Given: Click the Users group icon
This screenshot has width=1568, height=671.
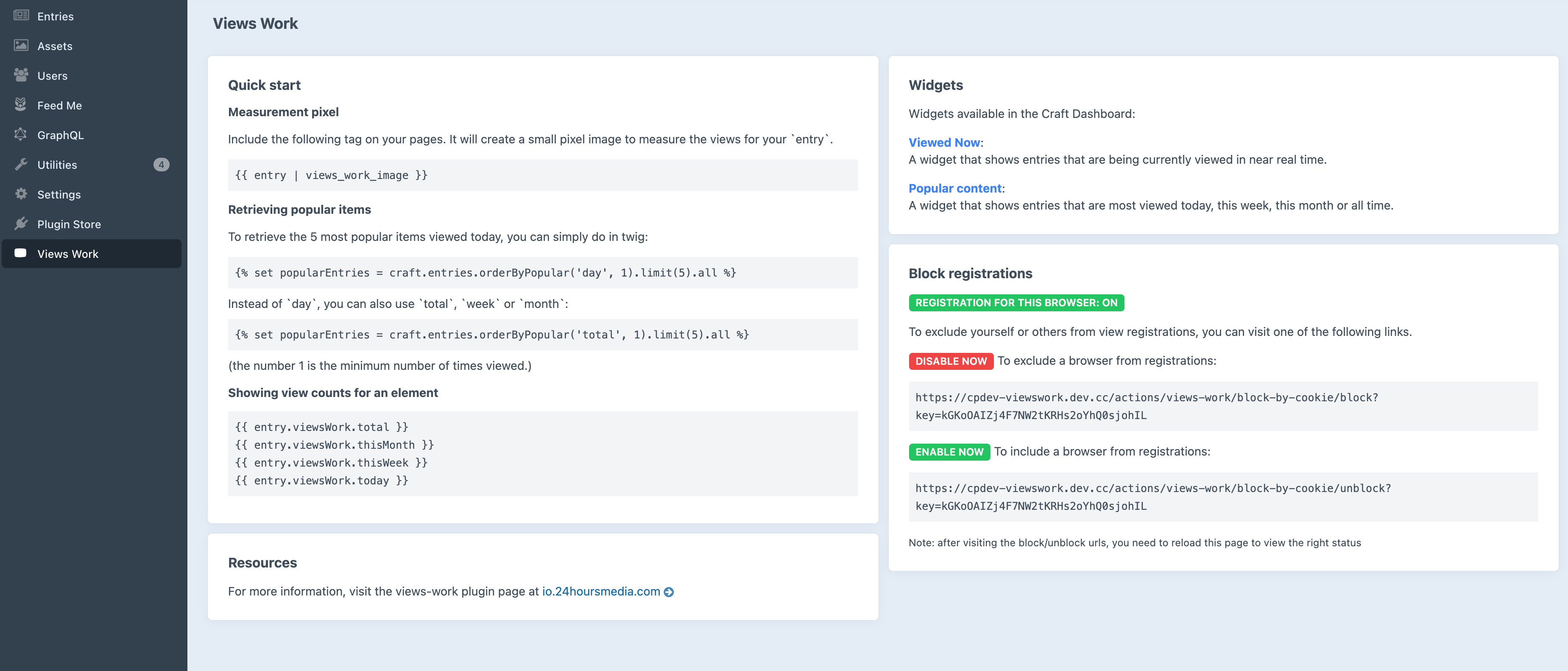Looking at the screenshot, I should click(21, 75).
